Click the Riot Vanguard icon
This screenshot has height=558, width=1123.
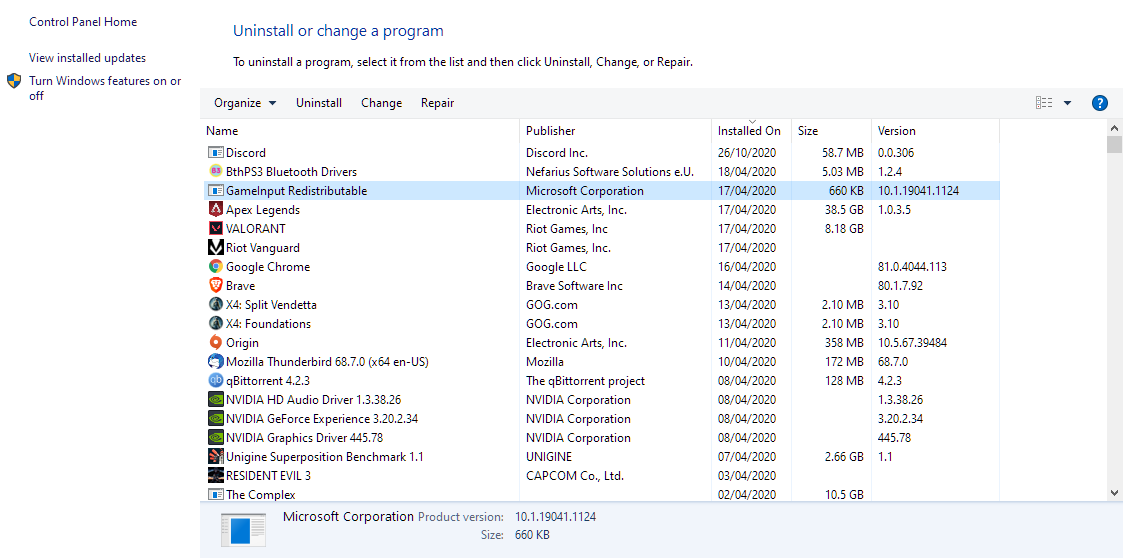[216, 248]
